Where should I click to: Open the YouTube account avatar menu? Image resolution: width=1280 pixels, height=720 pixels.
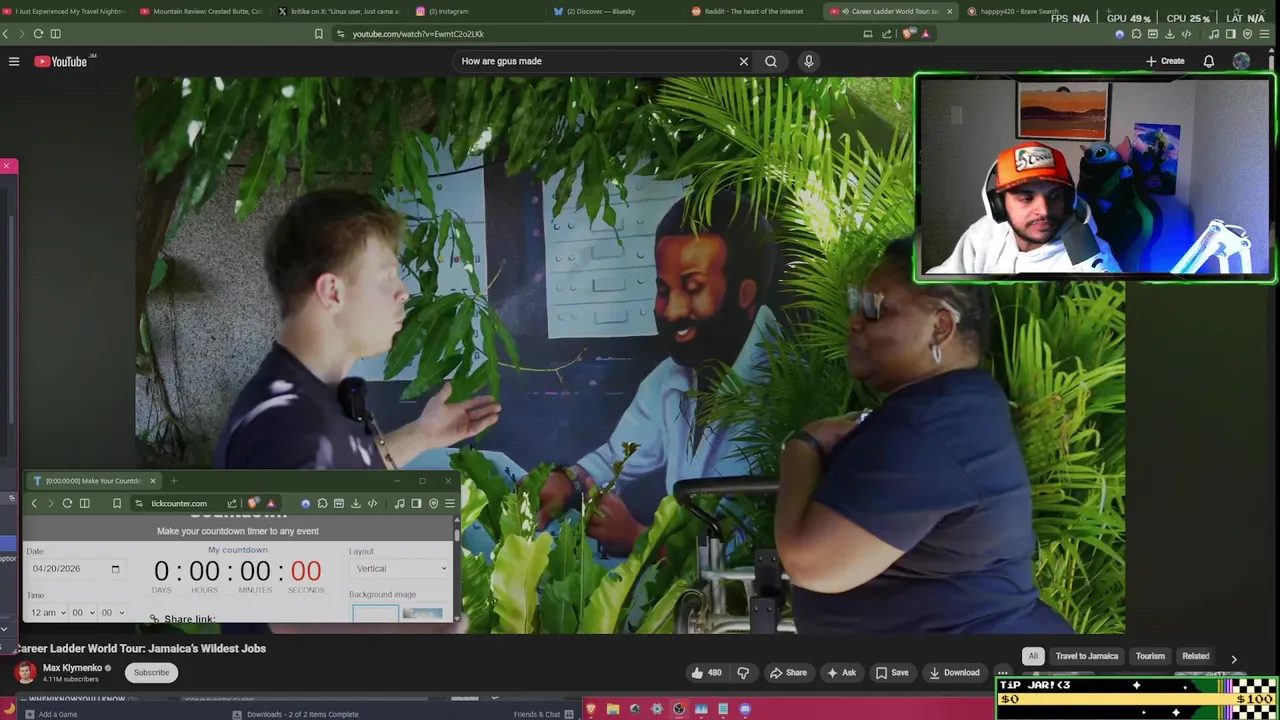click(1241, 61)
